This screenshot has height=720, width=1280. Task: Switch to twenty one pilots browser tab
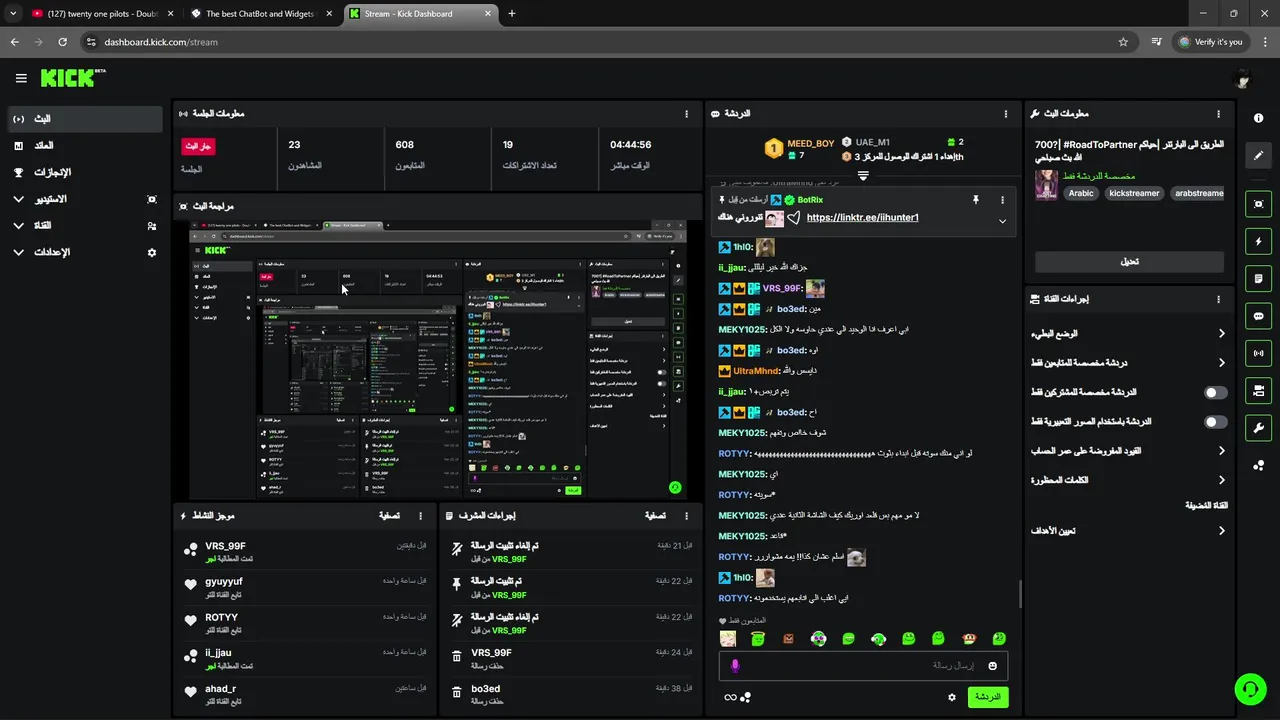tap(104, 14)
